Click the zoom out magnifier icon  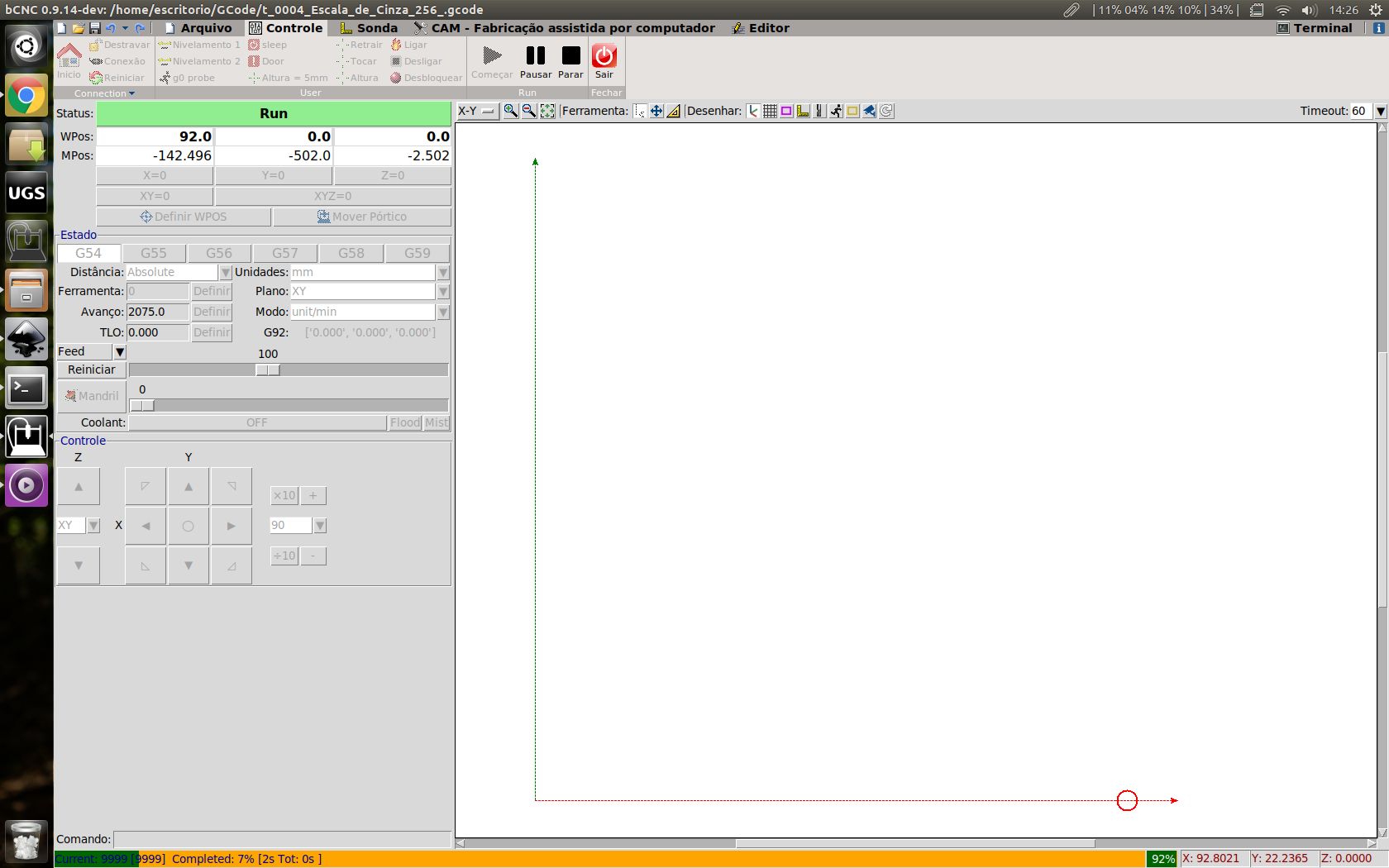click(528, 111)
